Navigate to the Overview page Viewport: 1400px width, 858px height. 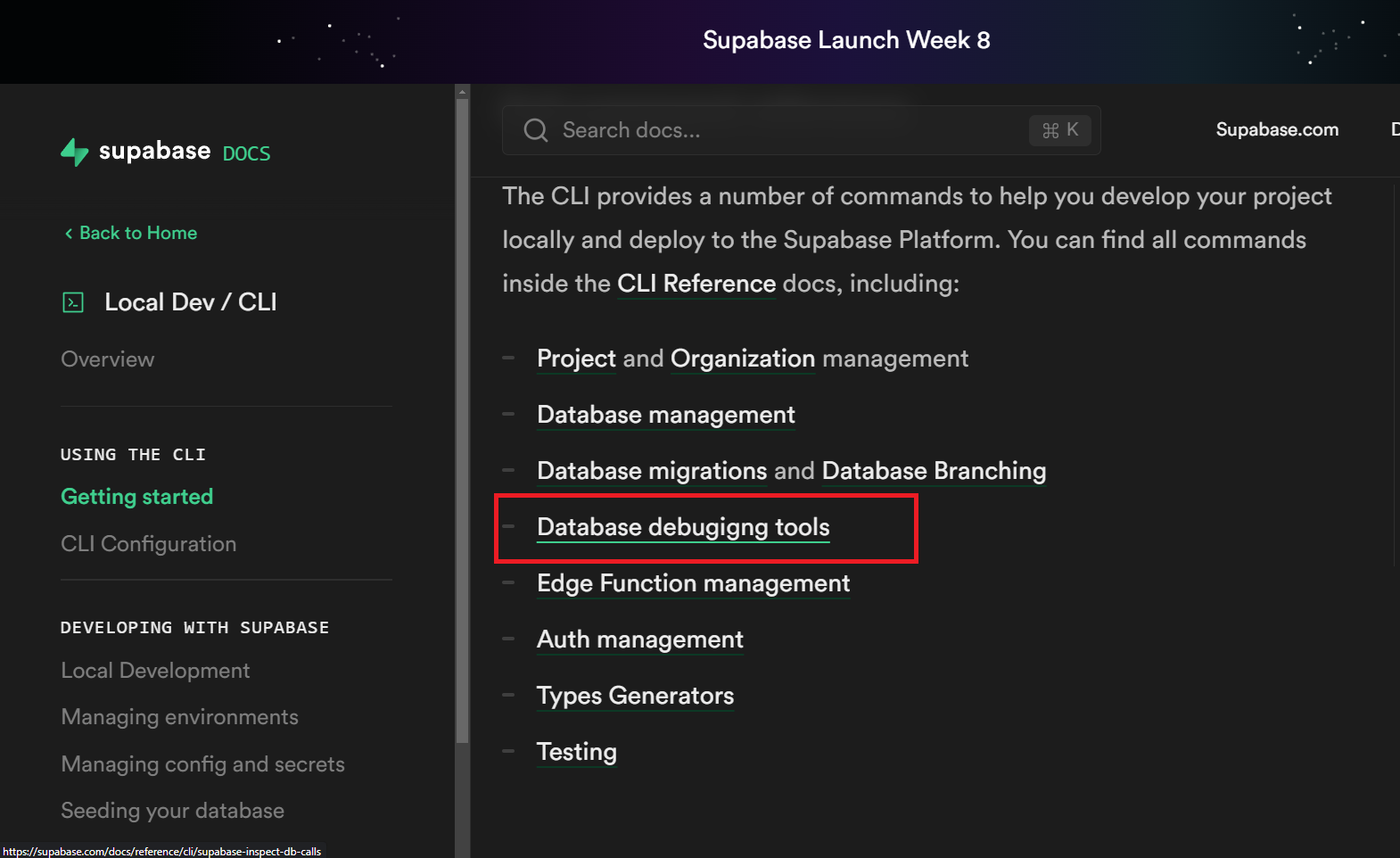coord(107,359)
